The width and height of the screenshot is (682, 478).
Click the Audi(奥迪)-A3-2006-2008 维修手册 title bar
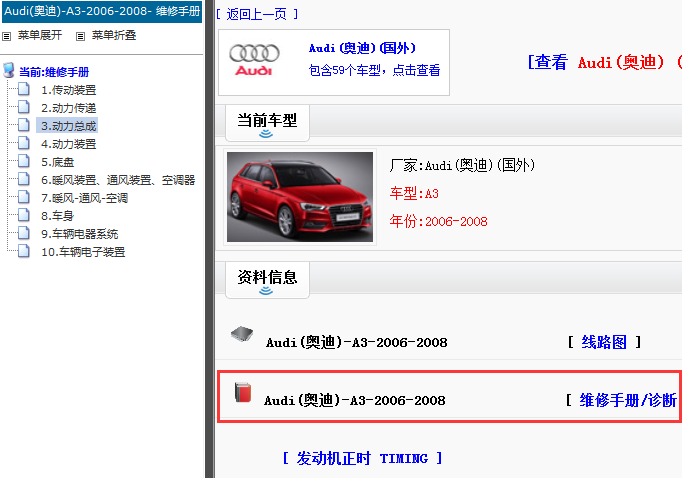102,11
